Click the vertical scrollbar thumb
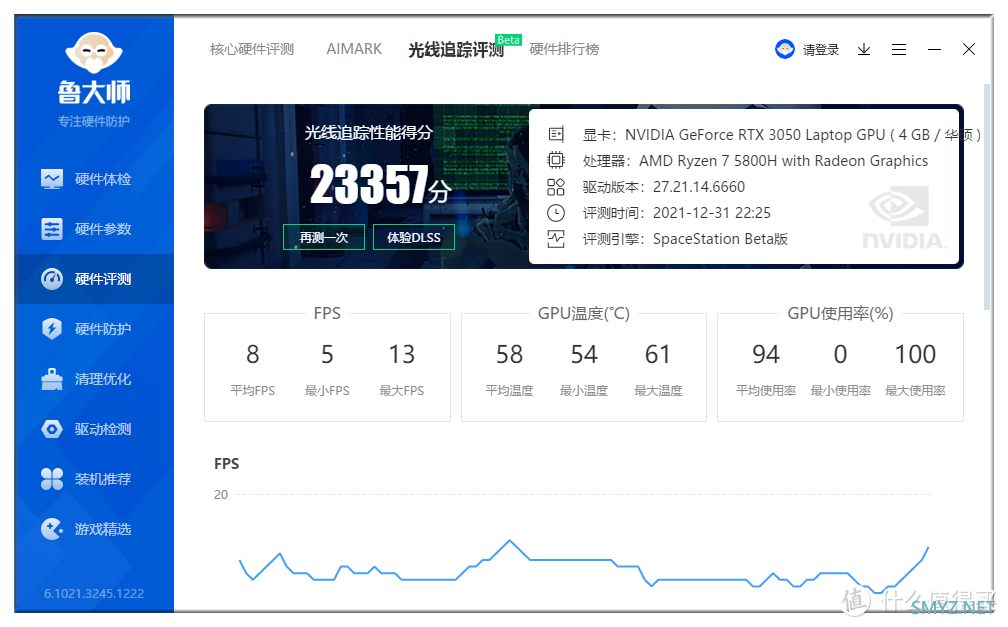Screen dimensions: 1008x627 [987, 196]
